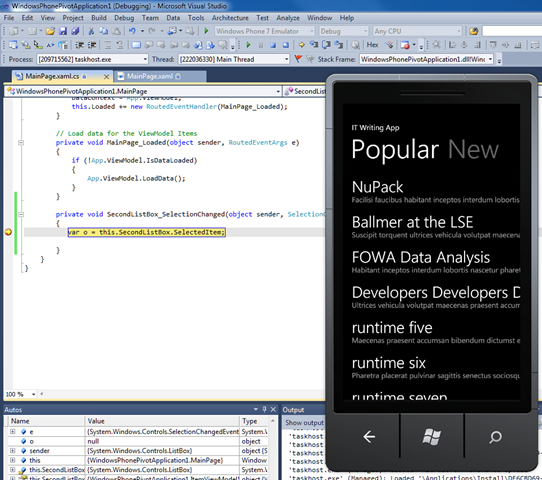Click the Toggle Bookmark icon

click(136, 45)
